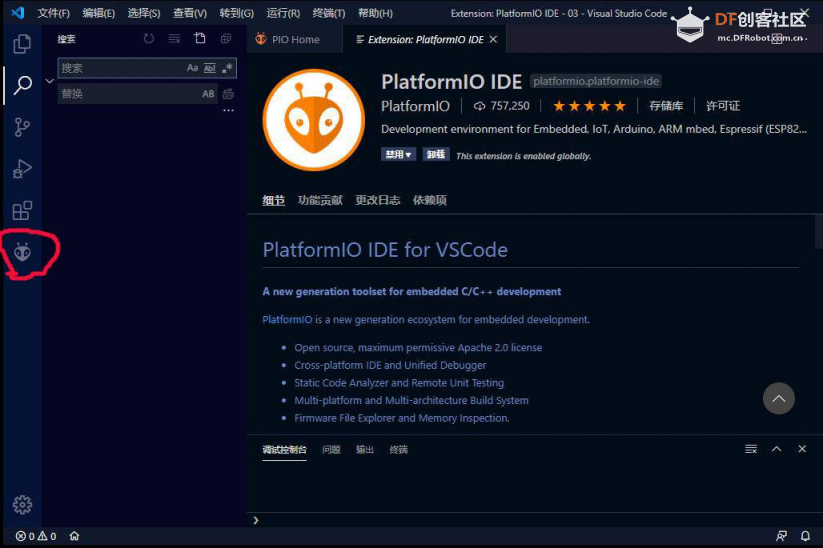
Task: Click the feedback icon in status bar
Action: [782, 536]
